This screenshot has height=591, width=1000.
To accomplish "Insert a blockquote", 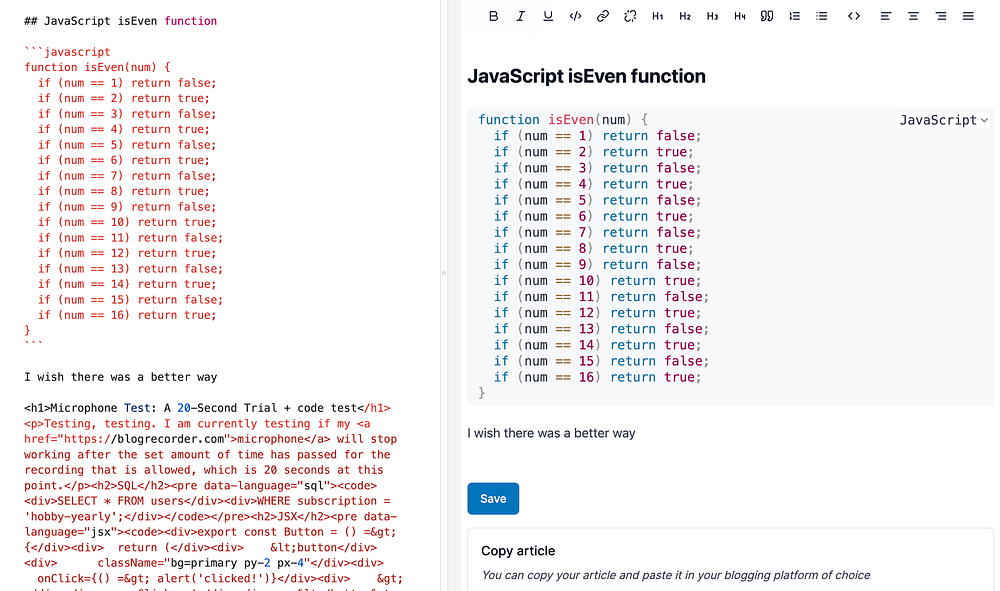I will 767,16.
